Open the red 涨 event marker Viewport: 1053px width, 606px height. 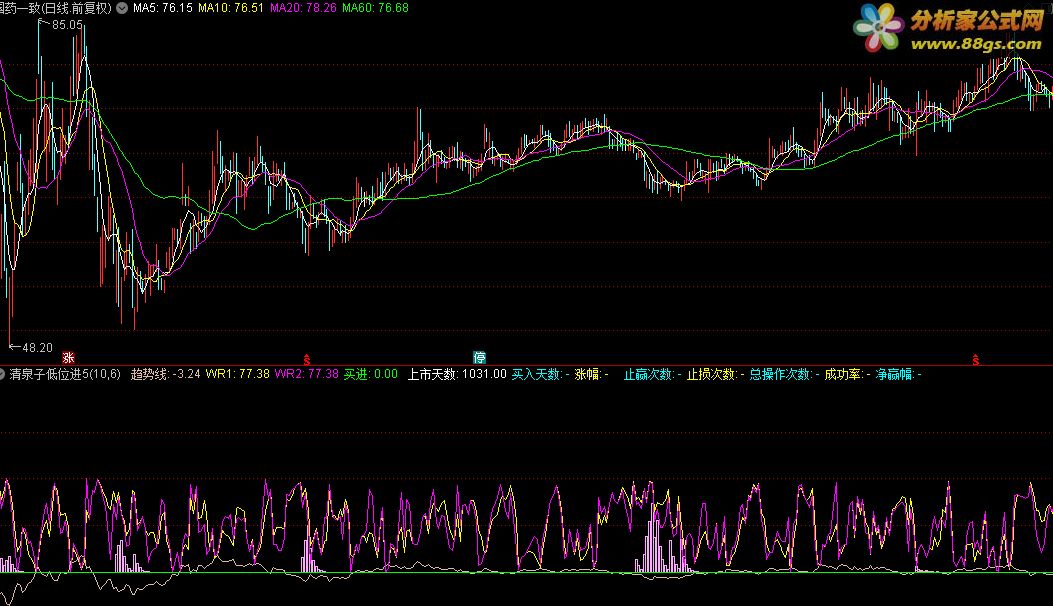click(x=68, y=357)
